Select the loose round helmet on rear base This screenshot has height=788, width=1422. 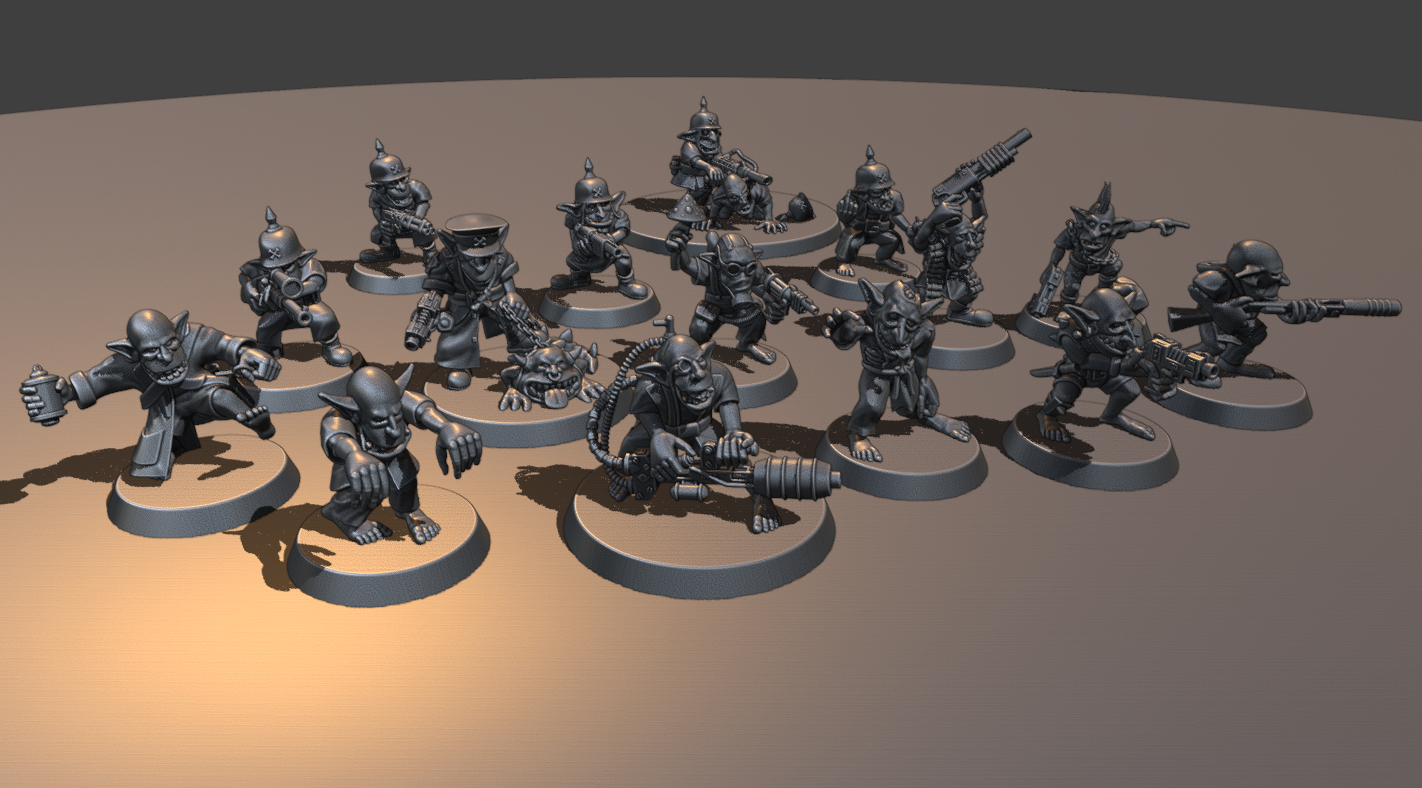click(x=801, y=208)
